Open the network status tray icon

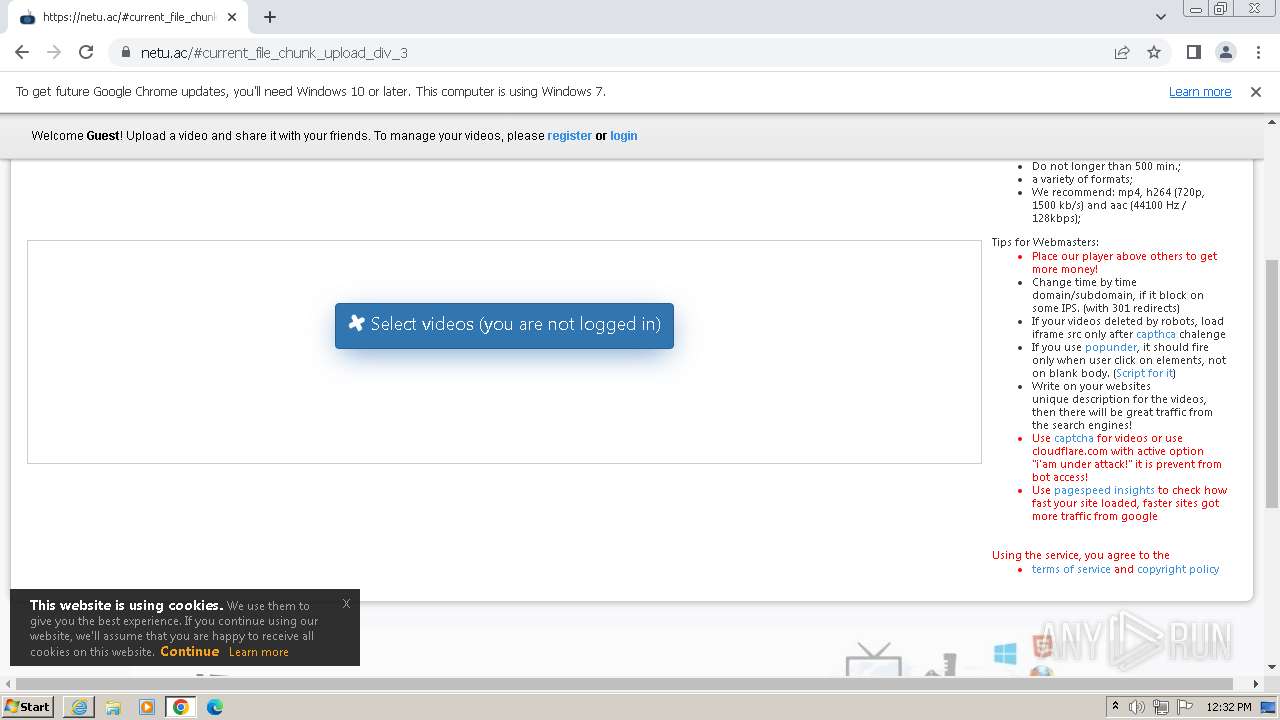(x=1161, y=707)
